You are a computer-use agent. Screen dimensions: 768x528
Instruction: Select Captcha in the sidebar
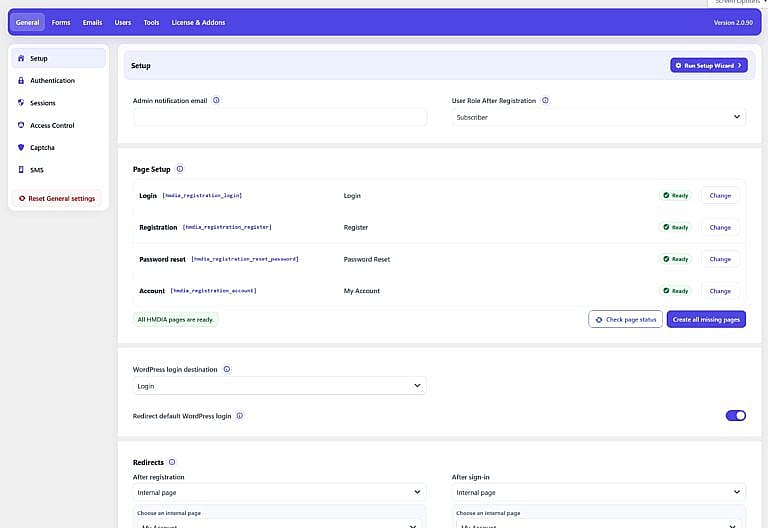click(58, 147)
